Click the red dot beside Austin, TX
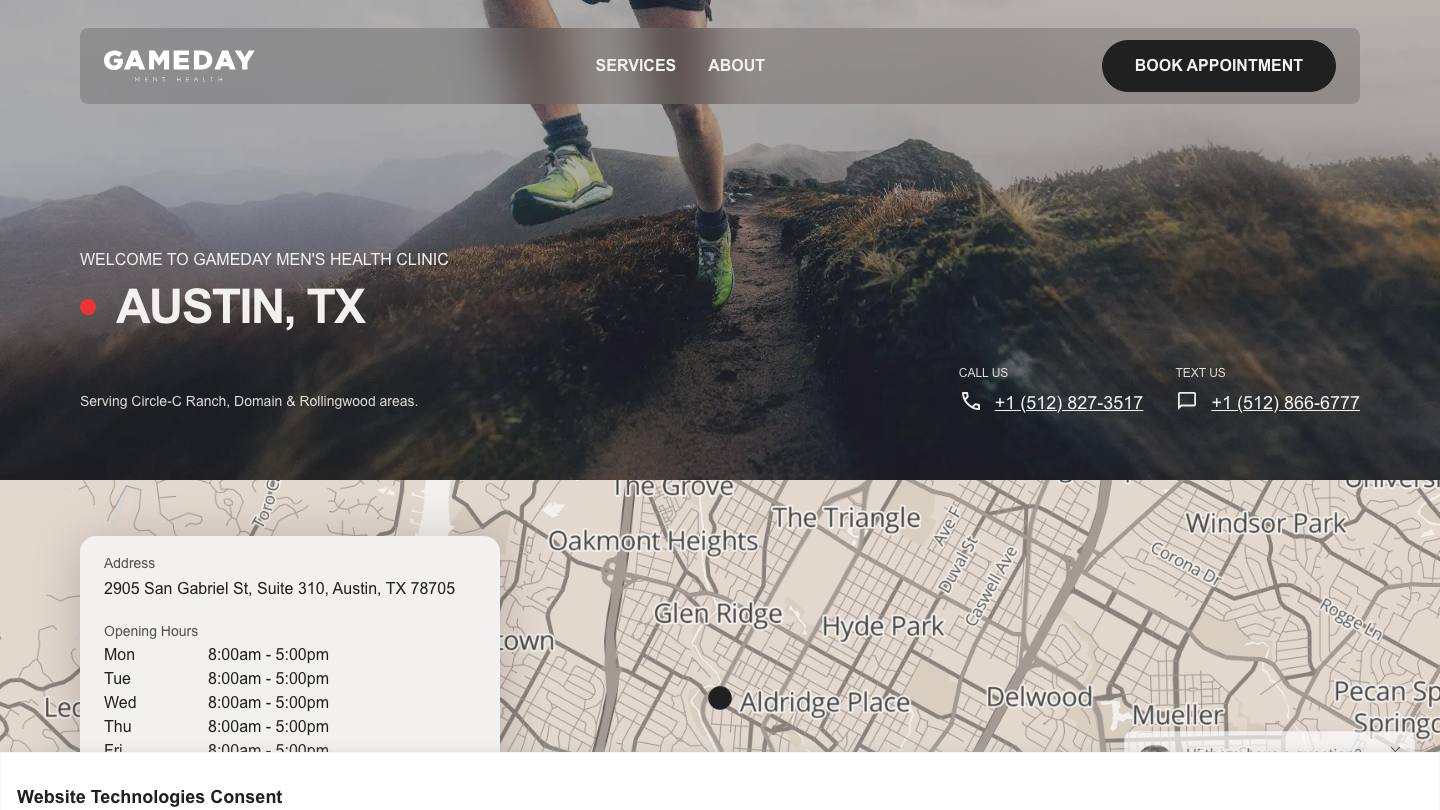 point(88,307)
